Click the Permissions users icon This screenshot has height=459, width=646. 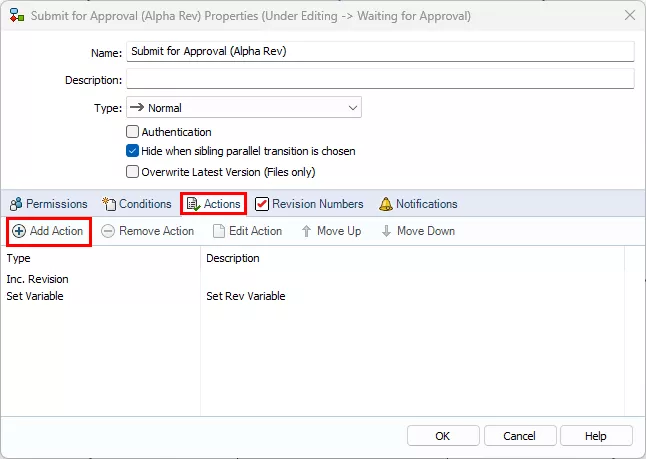(15, 204)
